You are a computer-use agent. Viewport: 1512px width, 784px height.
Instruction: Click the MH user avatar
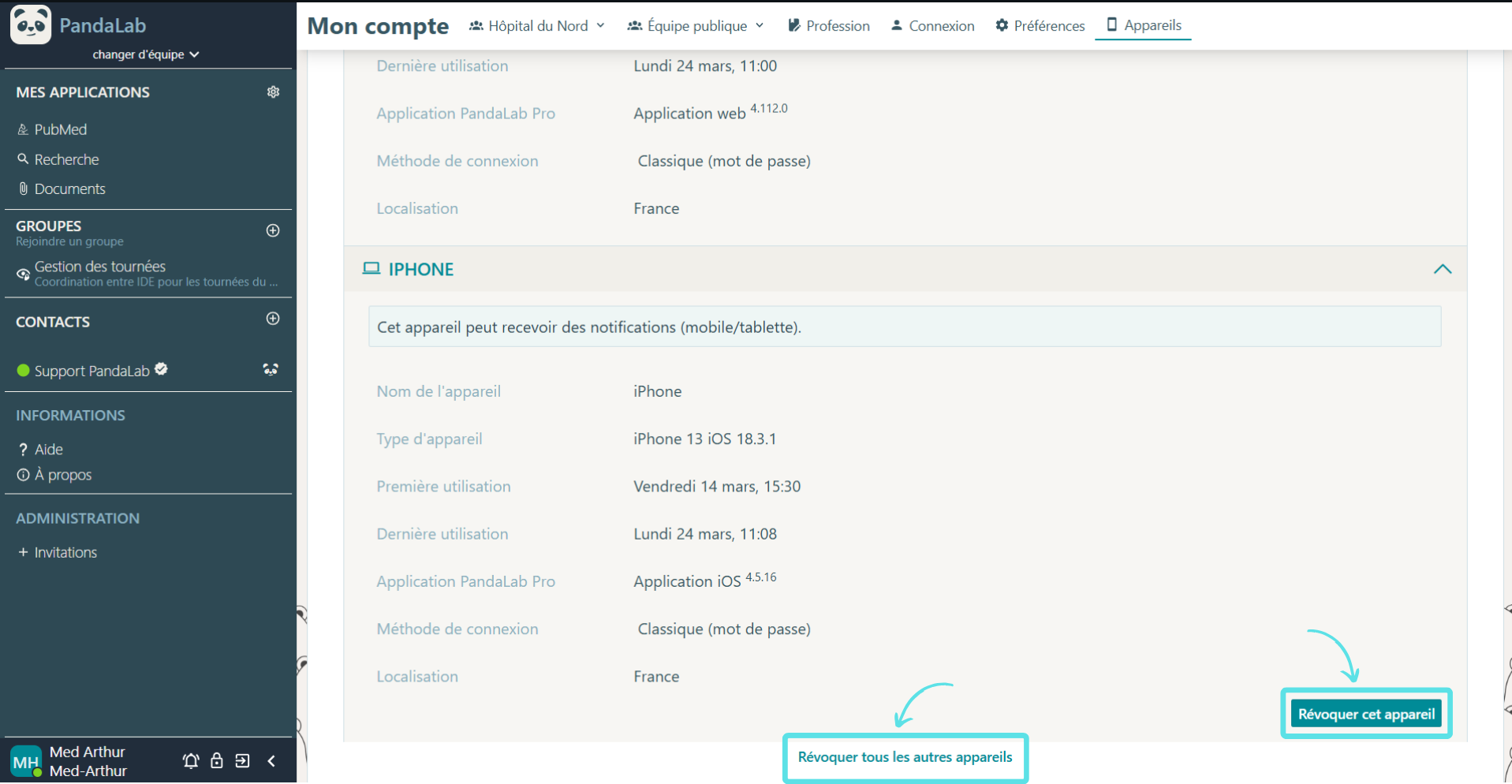click(x=25, y=762)
